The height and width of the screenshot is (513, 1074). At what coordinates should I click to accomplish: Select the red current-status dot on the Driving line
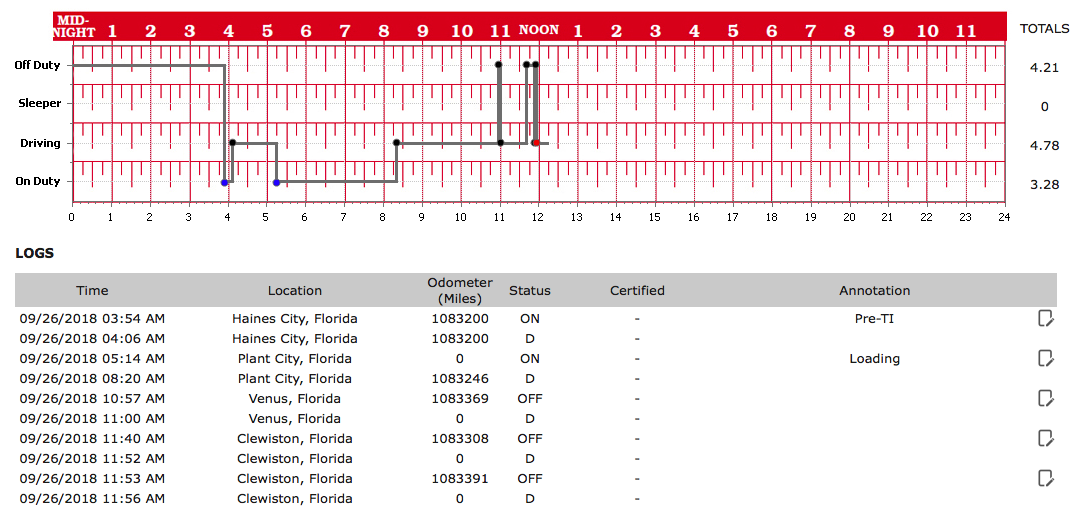pos(536,143)
